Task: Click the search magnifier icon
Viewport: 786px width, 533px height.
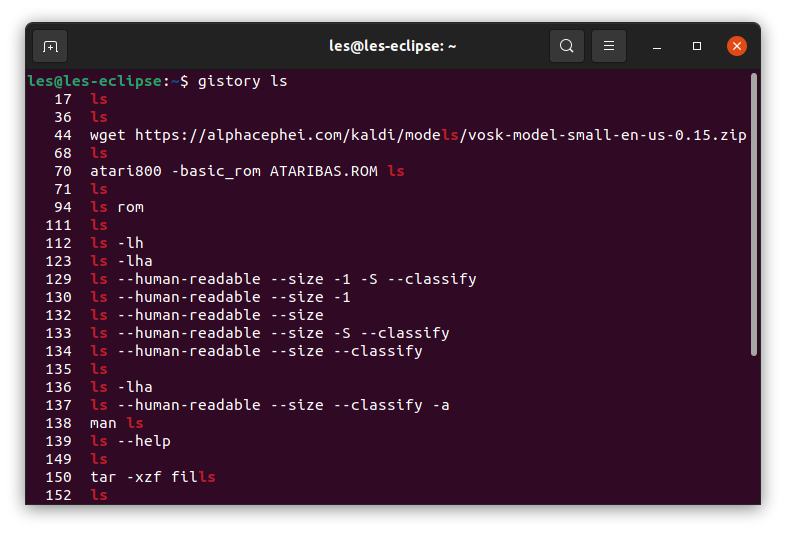Action: pos(567,46)
